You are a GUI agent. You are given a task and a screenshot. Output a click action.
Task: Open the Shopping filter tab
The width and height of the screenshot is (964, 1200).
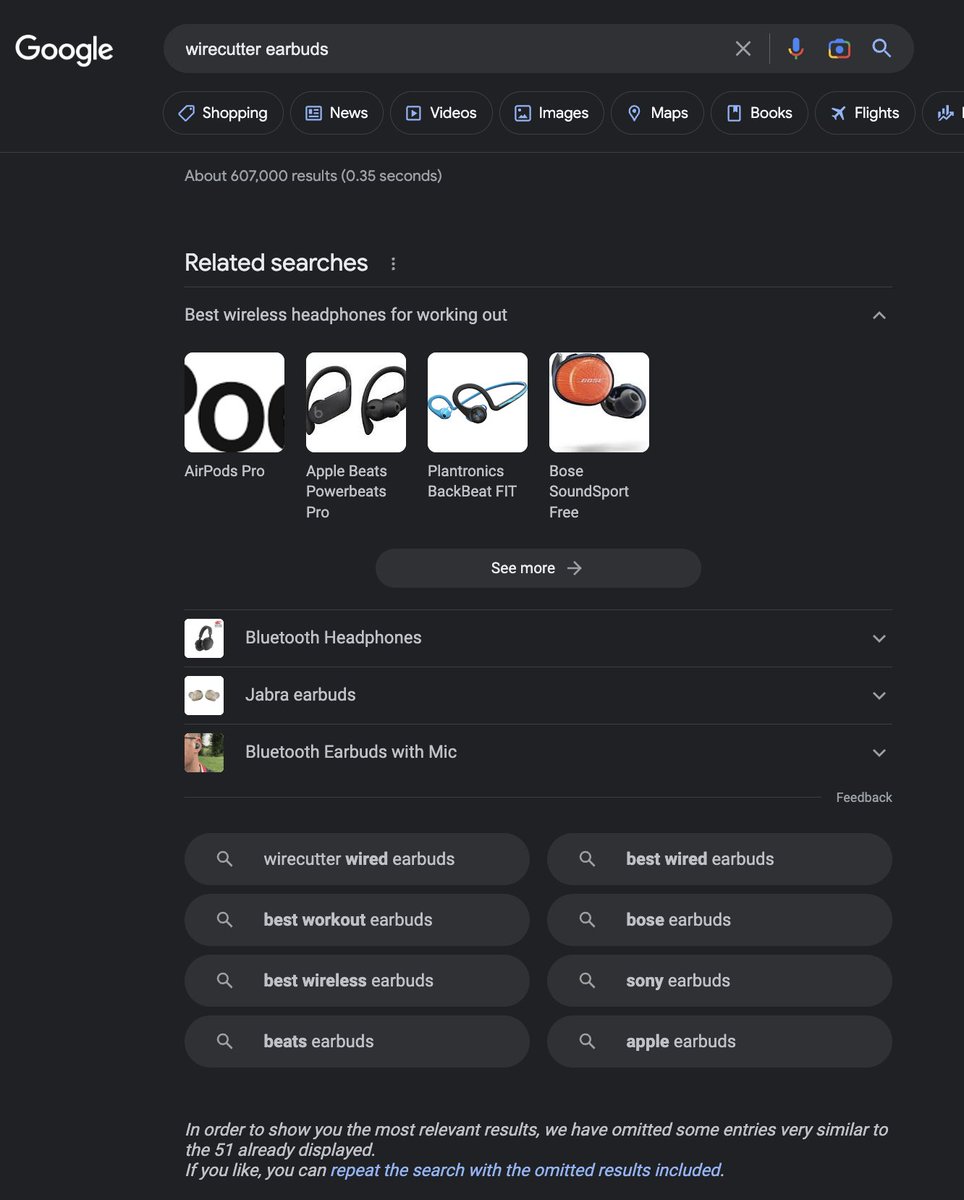coord(223,113)
